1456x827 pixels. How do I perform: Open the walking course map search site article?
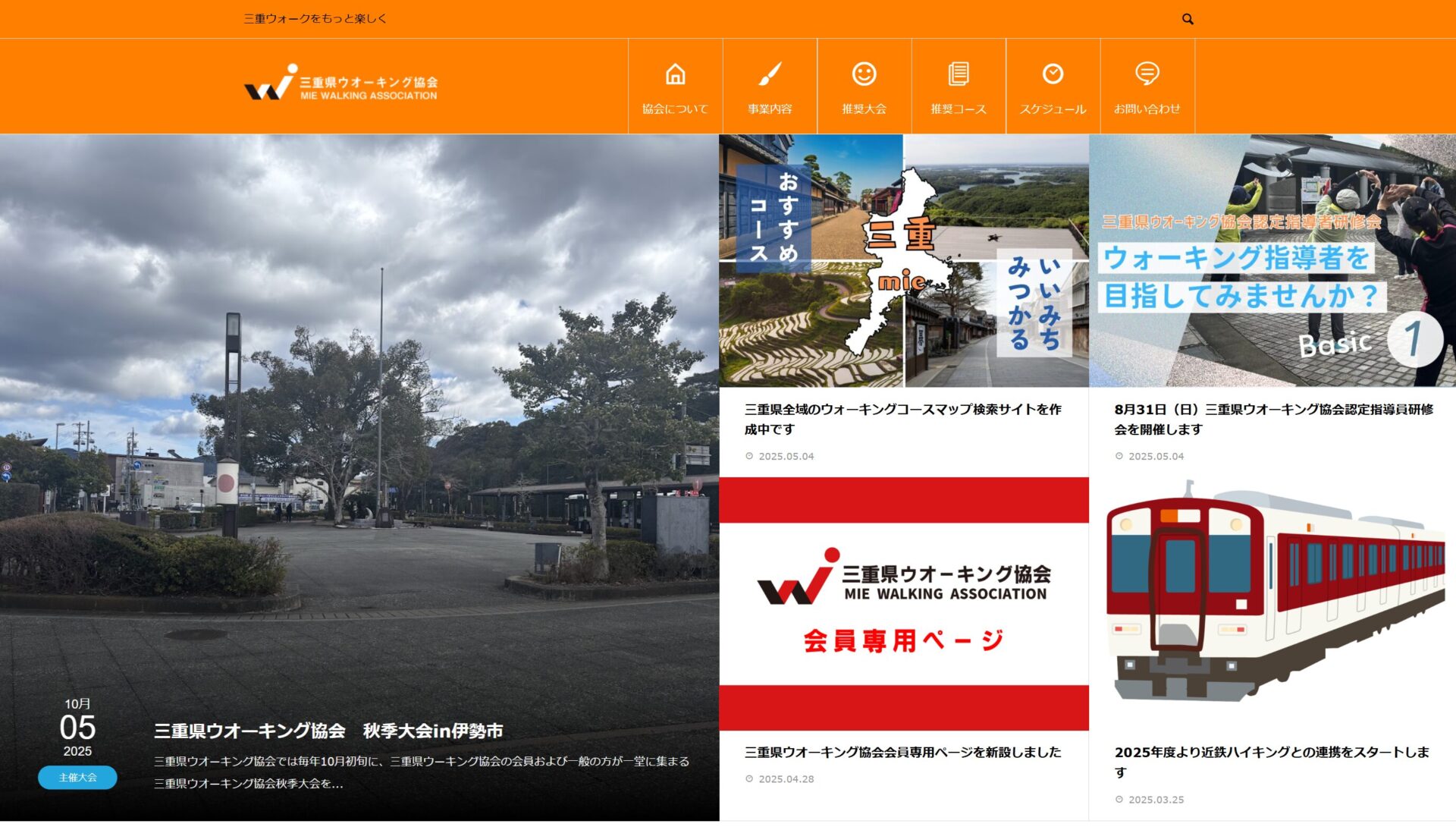pos(902,420)
